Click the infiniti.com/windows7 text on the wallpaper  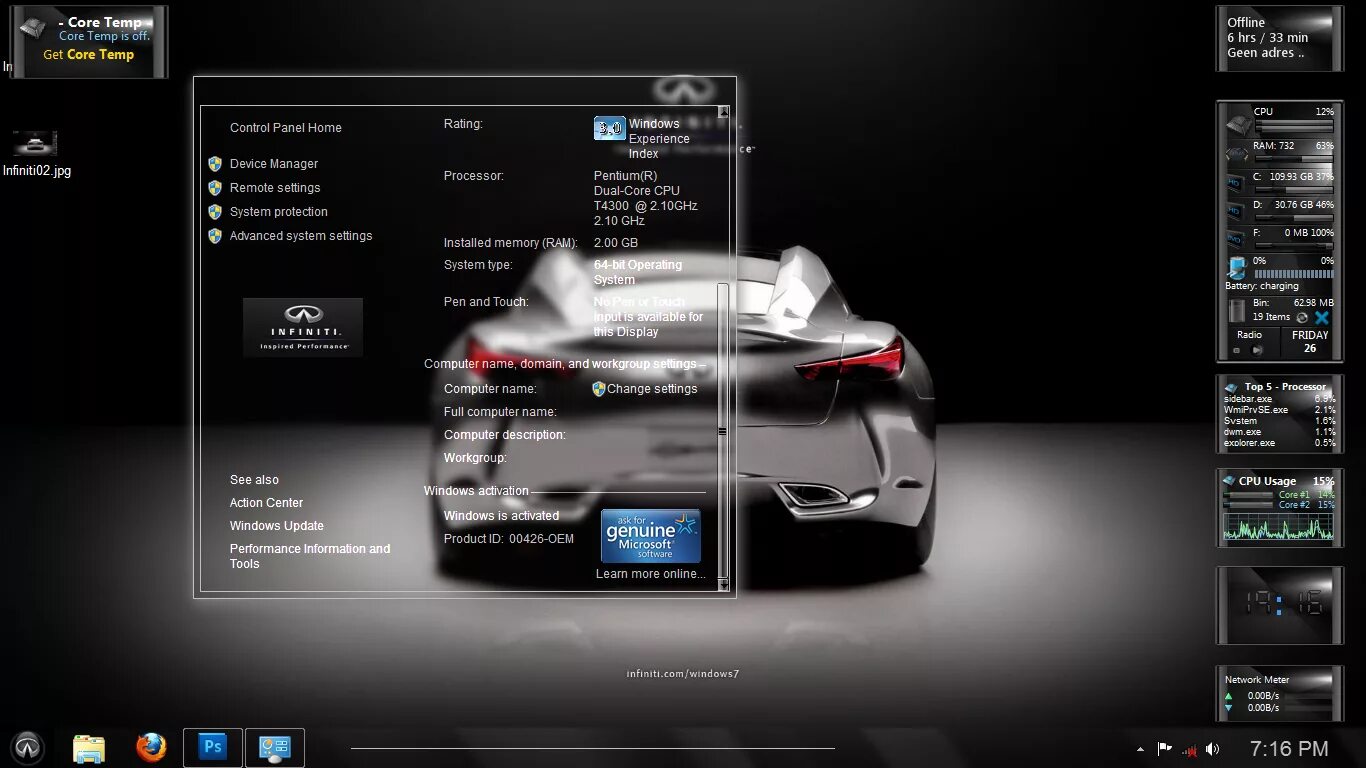click(683, 674)
